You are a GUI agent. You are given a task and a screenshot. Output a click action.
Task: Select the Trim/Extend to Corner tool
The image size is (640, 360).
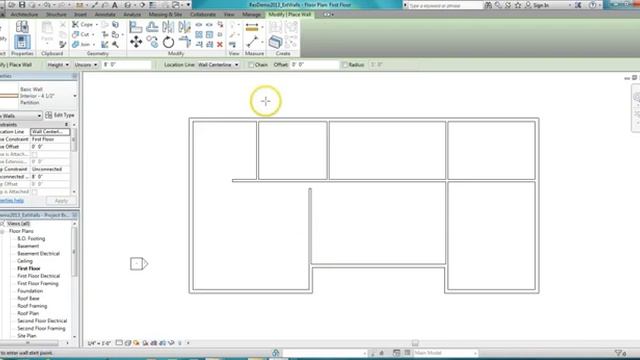(184, 42)
